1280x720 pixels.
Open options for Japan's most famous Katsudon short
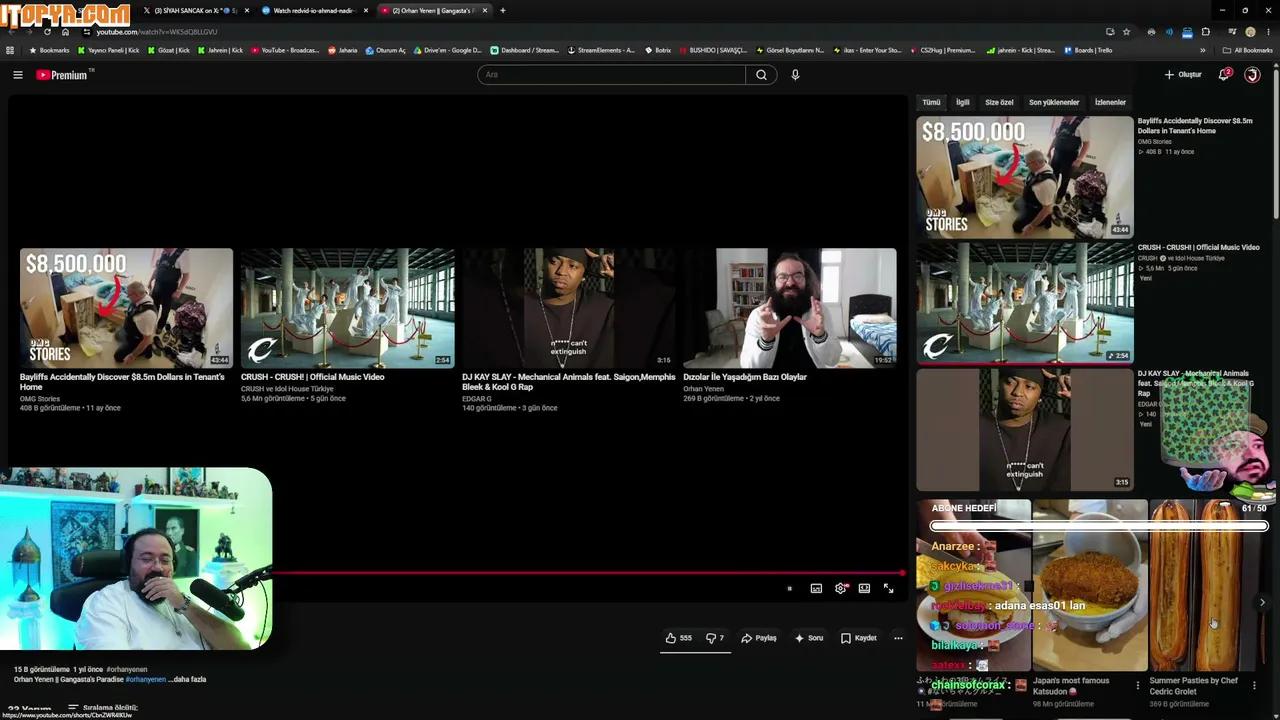tap(1137, 685)
